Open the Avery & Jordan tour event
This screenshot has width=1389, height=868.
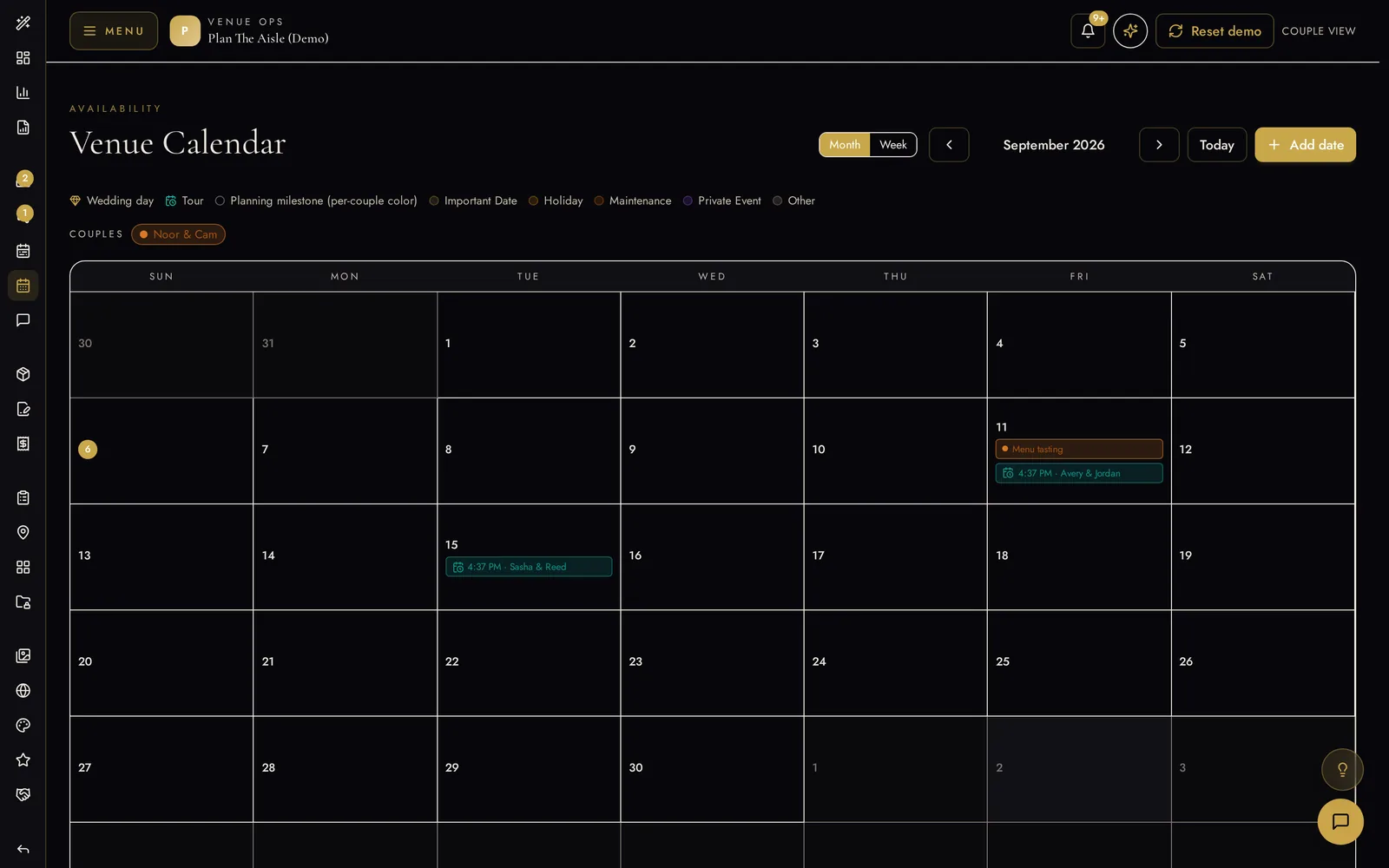tap(1079, 473)
